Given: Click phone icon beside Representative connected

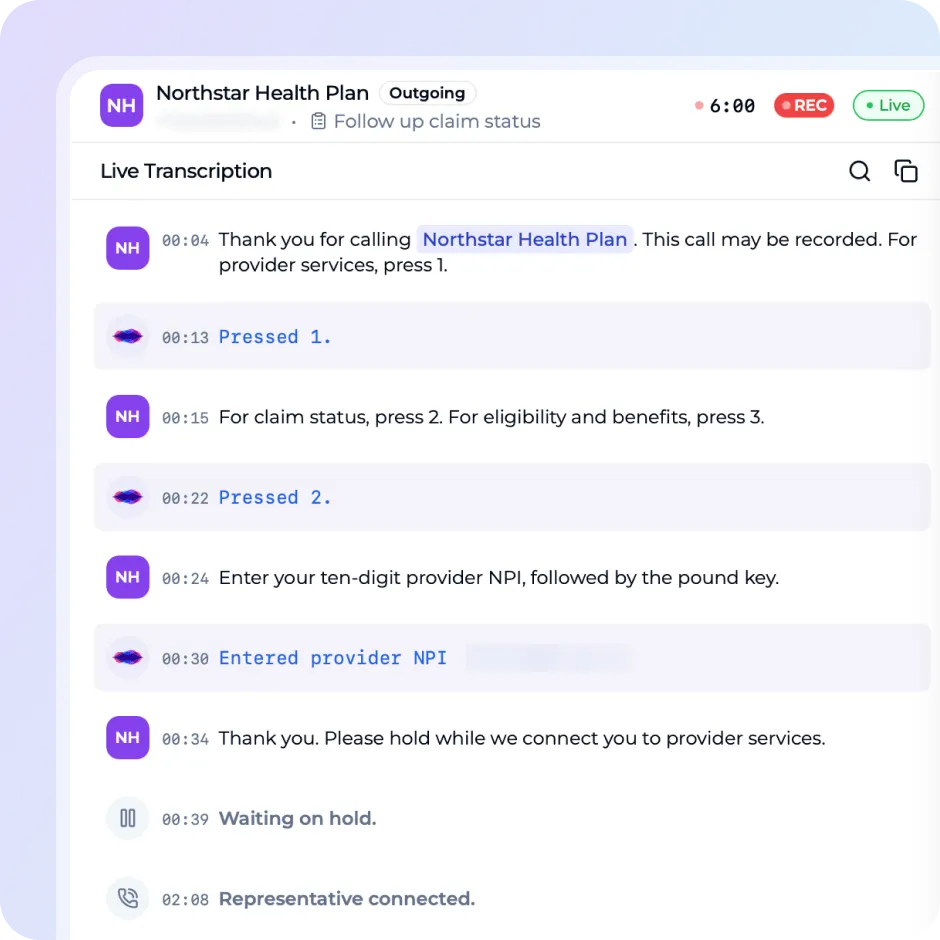Looking at the screenshot, I should [x=128, y=899].
